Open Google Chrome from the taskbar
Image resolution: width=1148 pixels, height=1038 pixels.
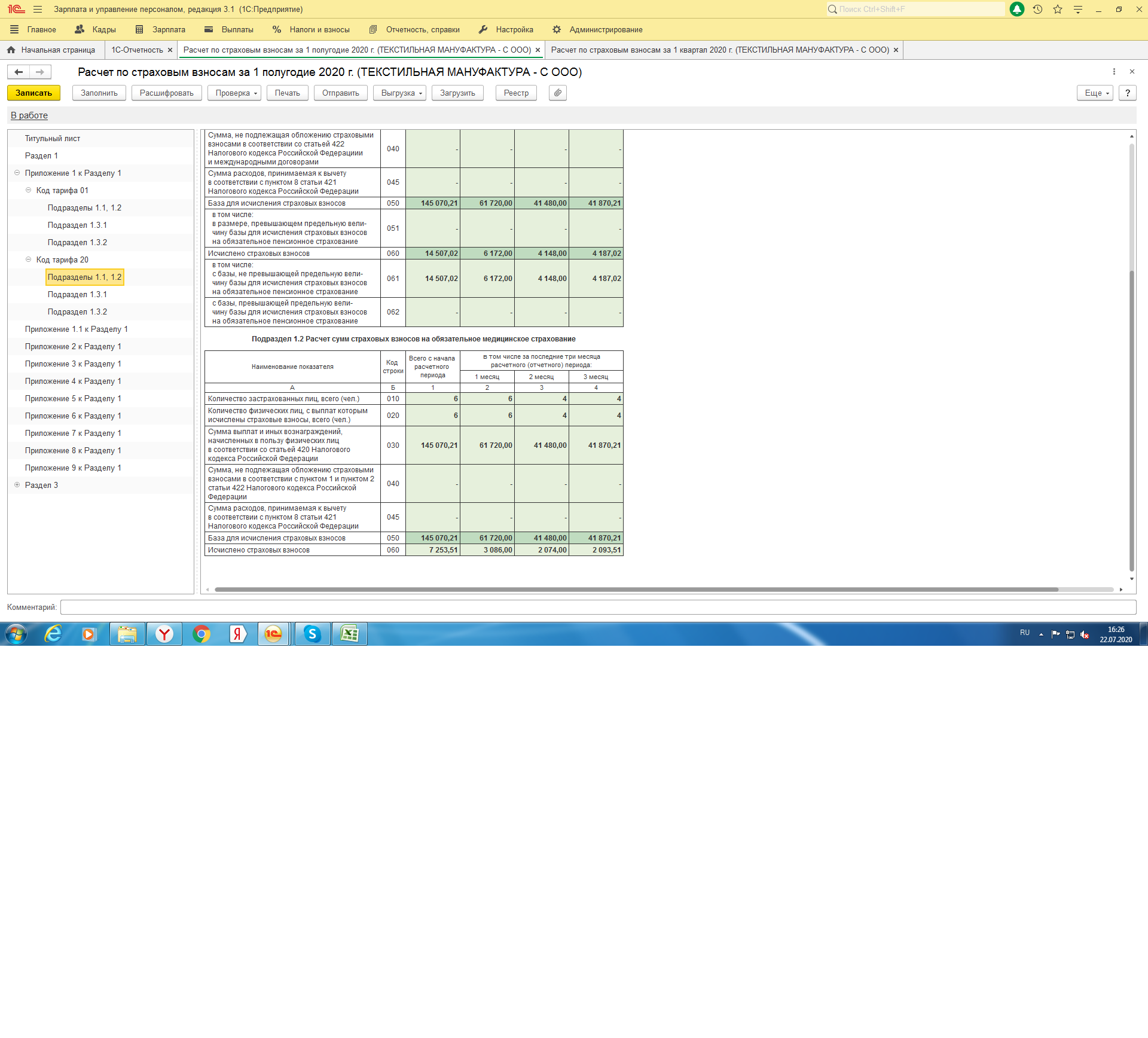click(x=201, y=634)
